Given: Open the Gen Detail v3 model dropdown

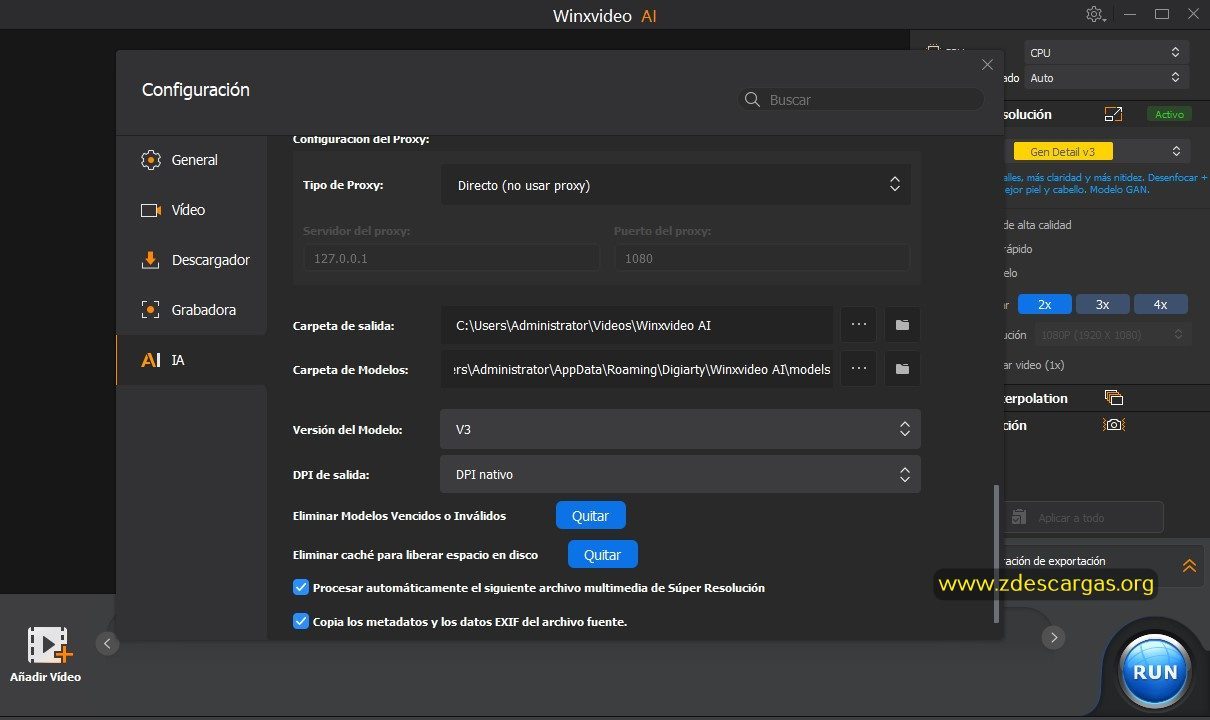Looking at the screenshot, I should tap(1098, 151).
